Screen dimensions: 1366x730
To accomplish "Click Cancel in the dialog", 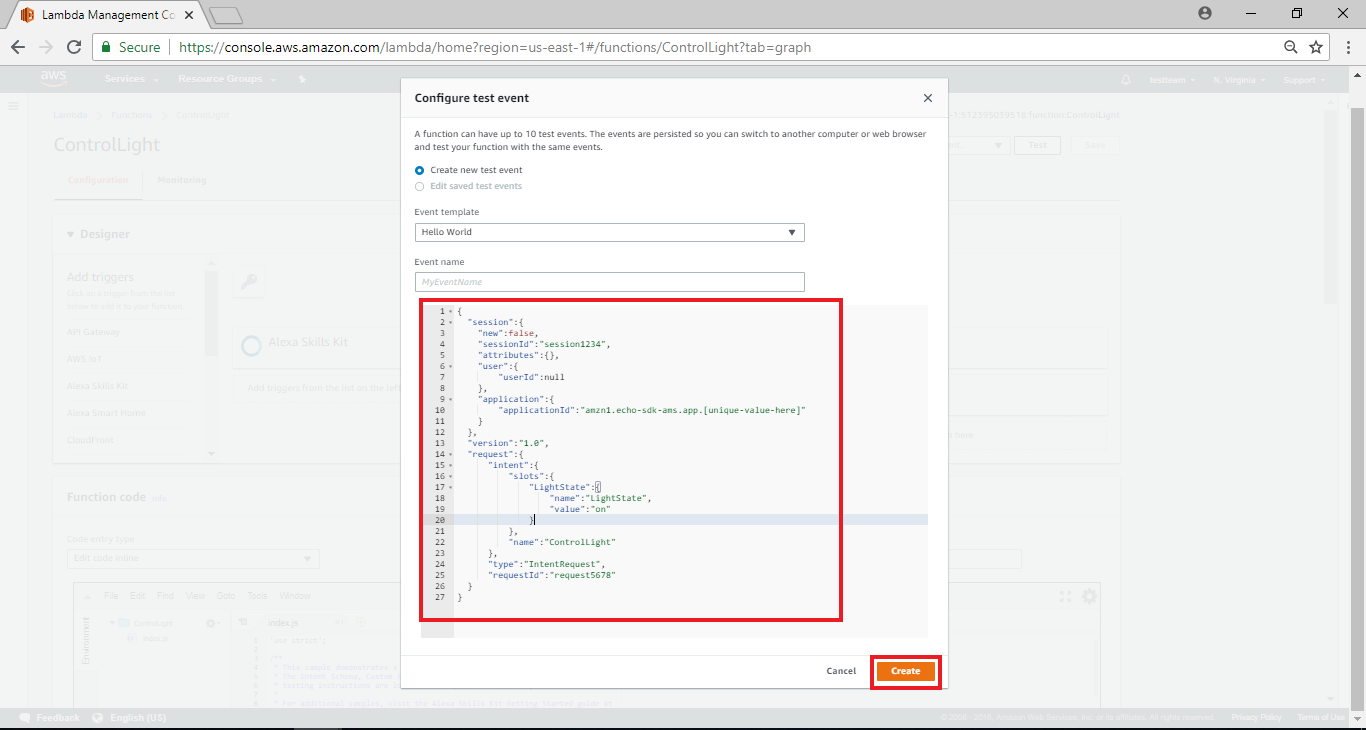I will (841, 671).
